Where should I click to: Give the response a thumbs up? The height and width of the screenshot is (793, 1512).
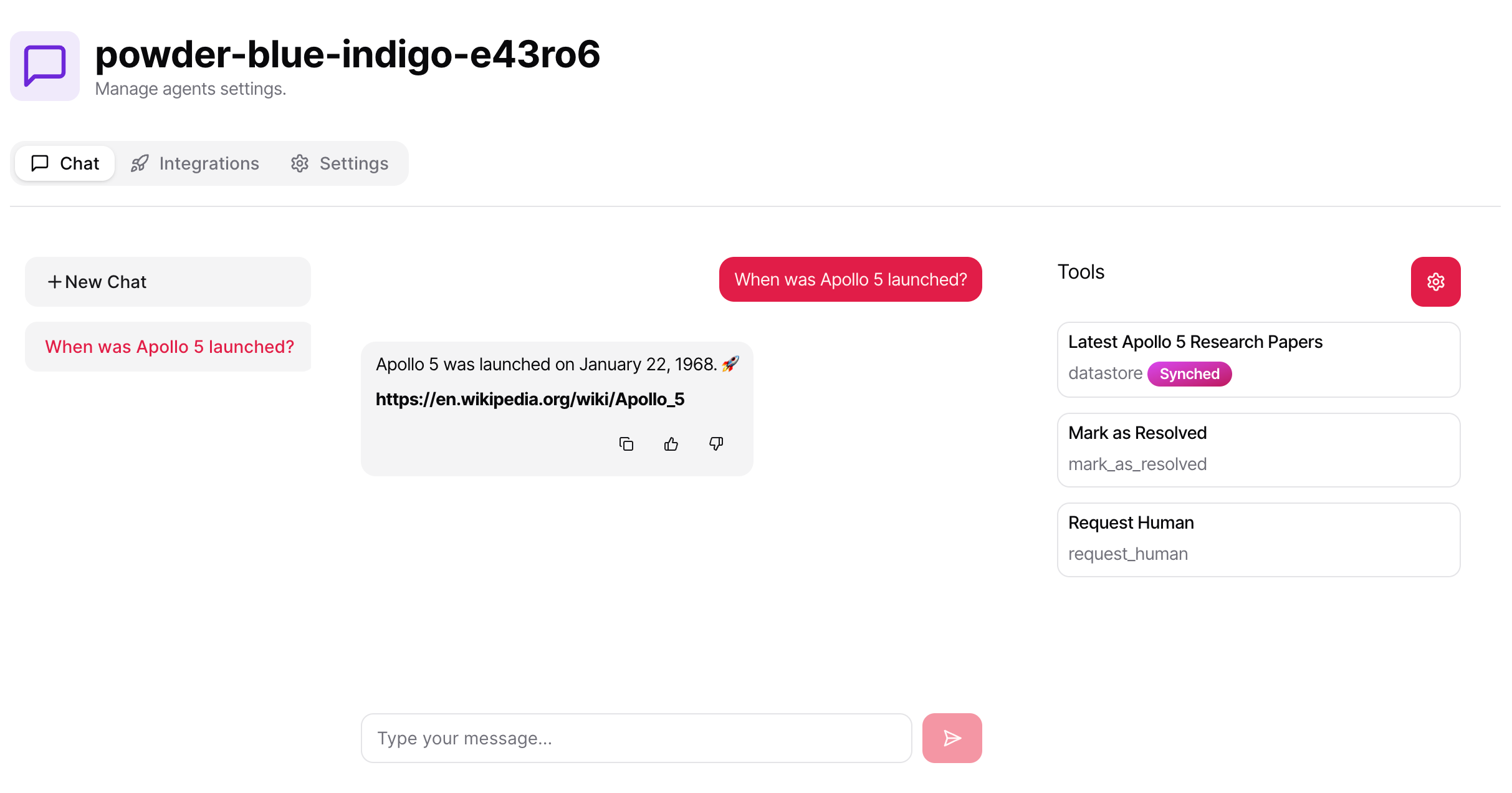(671, 444)
